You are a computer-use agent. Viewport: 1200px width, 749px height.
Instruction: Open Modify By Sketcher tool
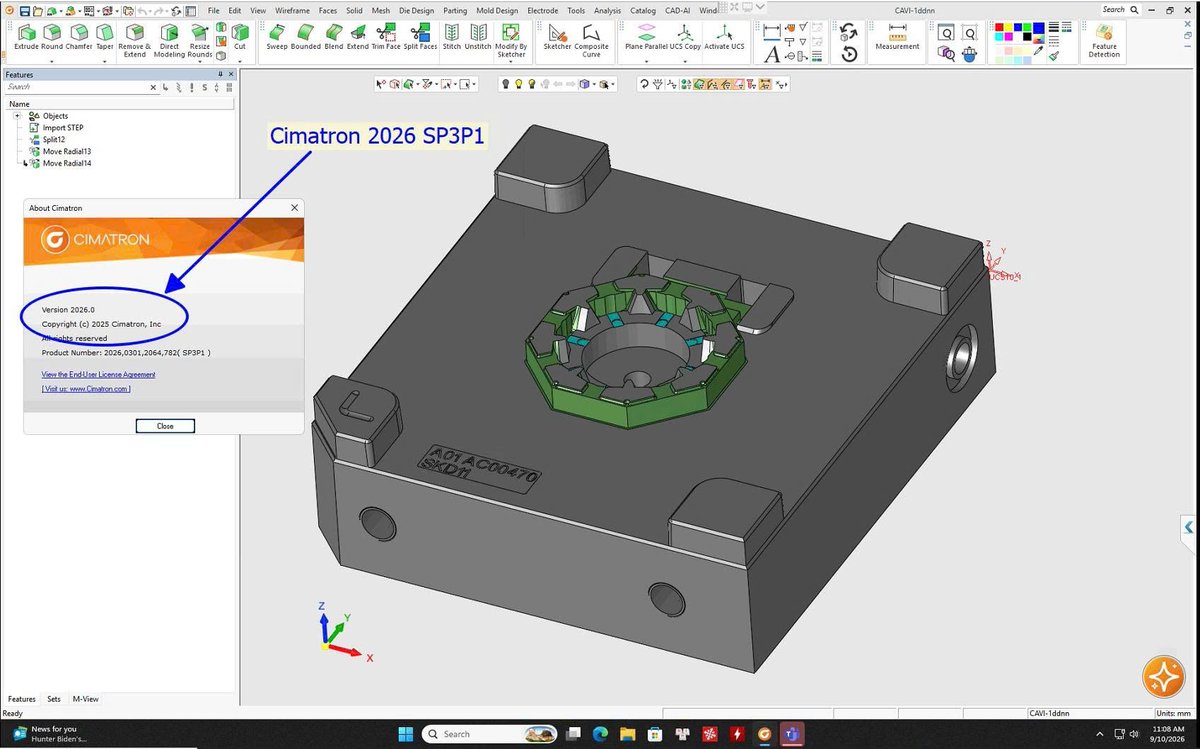[x=511, y=41]
